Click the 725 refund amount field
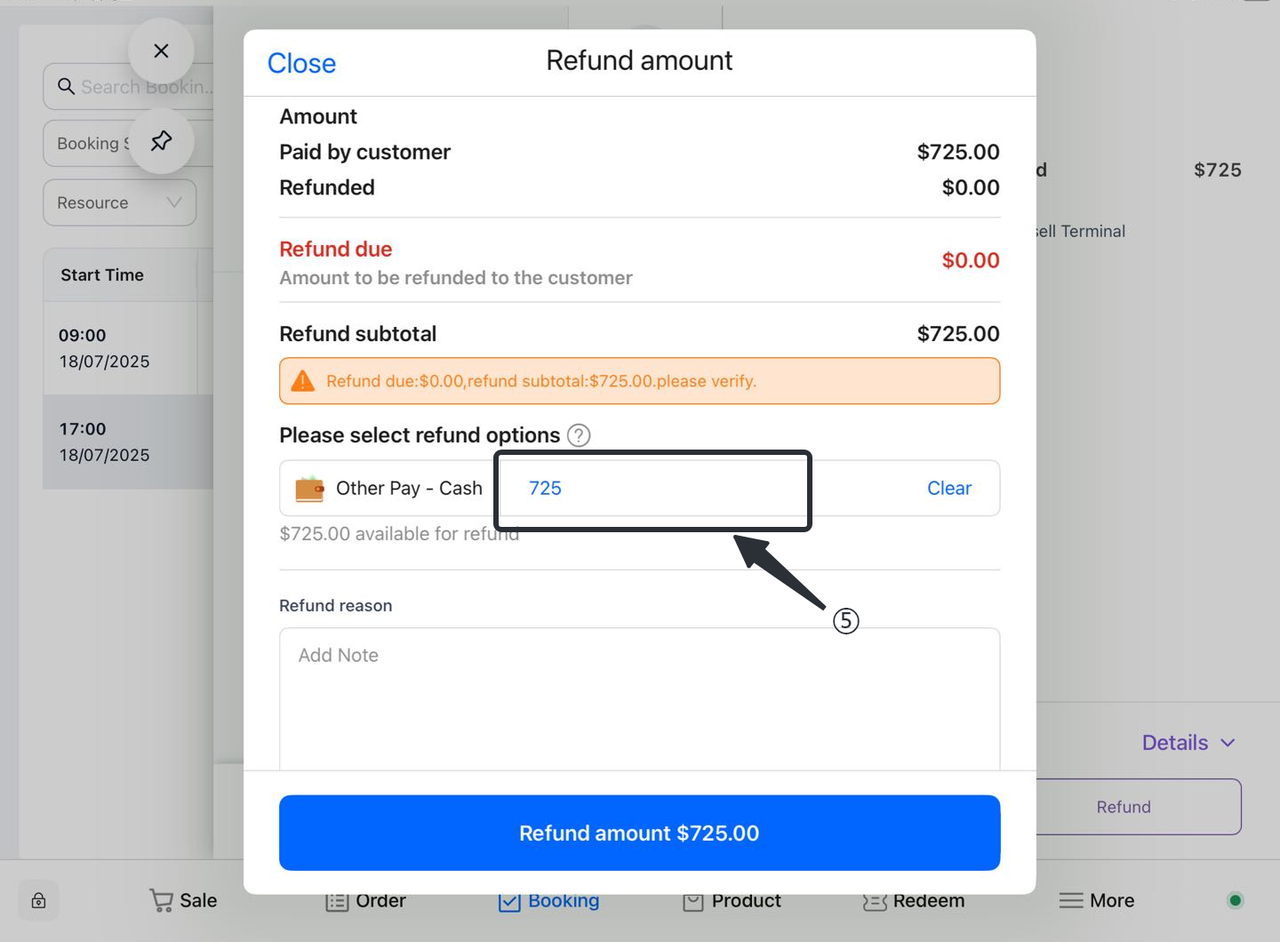This screenshot has width=1280, height=942. pyautogui.click(x=651, y=489)
